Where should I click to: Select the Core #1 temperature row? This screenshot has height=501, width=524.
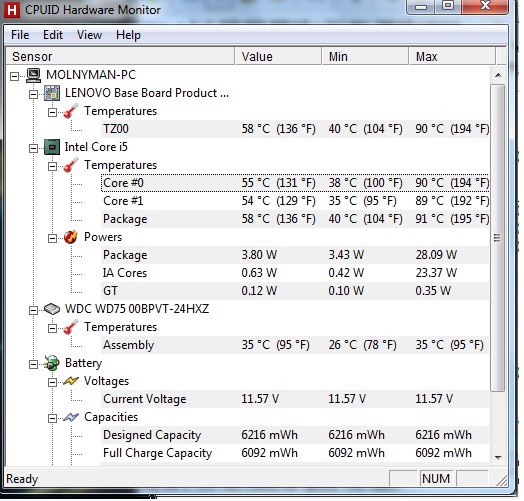(295, 201)
